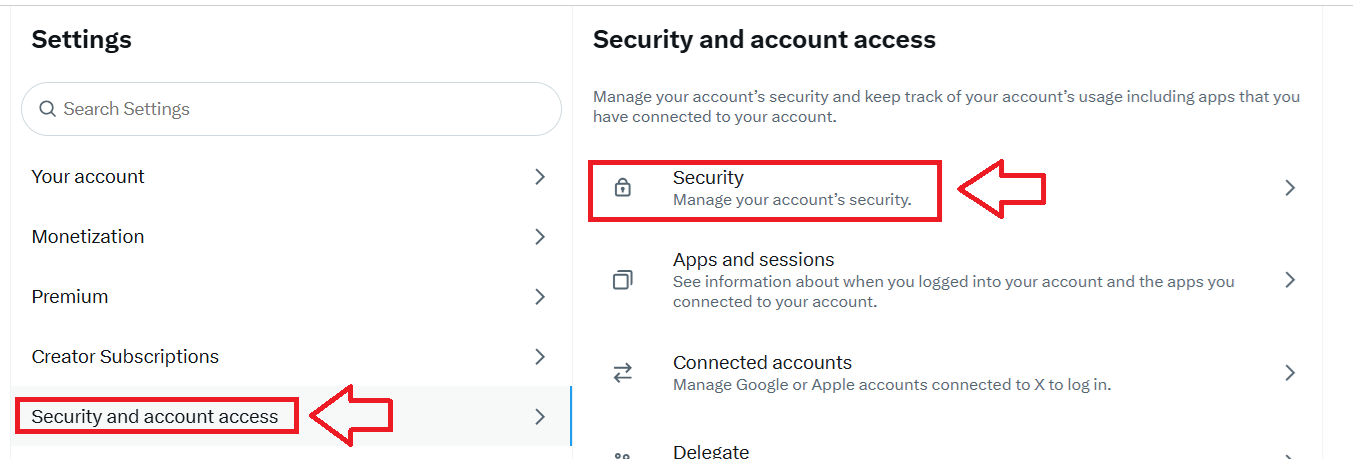Screen dimensions: 1353x459
Task: Open the Monetization settings
Action: [x=88, y=237]
